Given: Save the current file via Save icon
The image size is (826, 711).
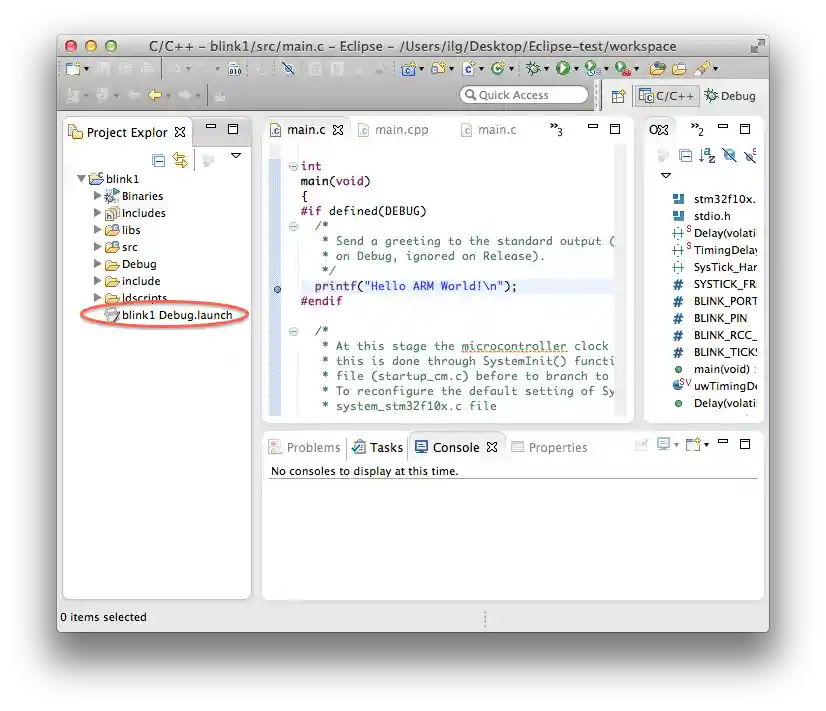Looking at the screenshot, I should [x=102, y=67].
